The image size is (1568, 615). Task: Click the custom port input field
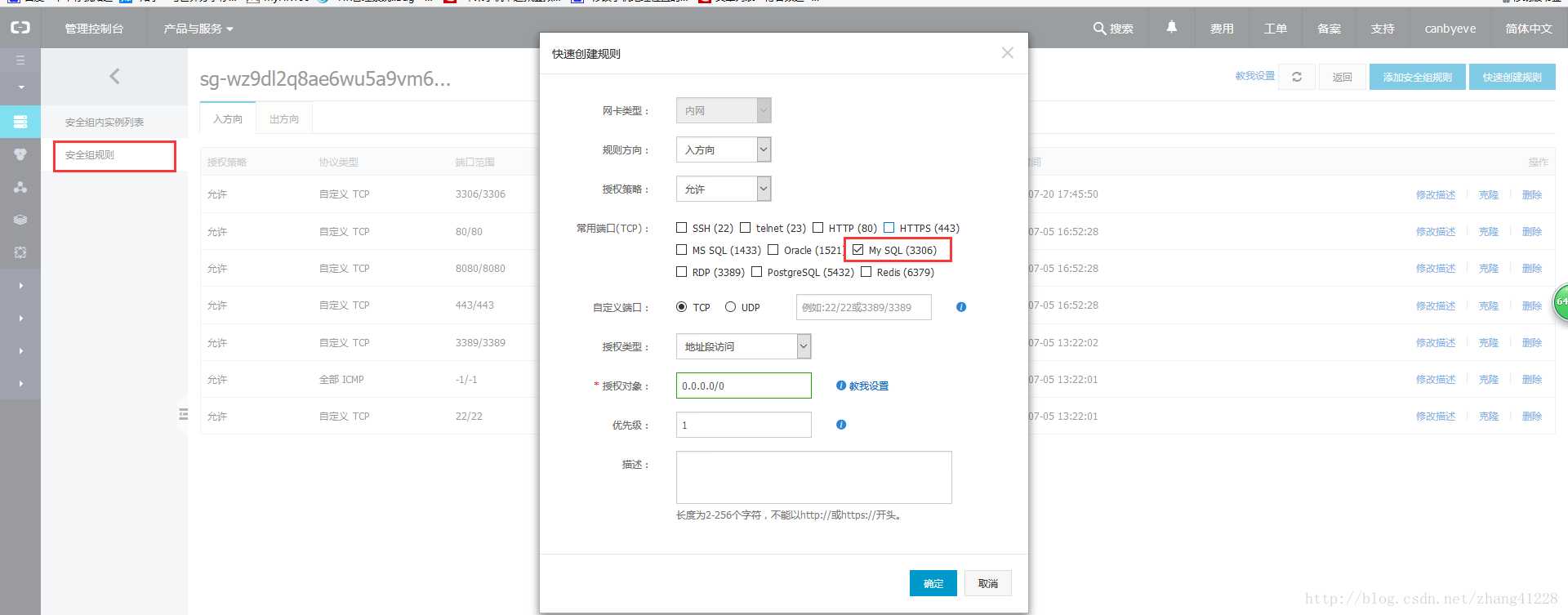point(864,307)
